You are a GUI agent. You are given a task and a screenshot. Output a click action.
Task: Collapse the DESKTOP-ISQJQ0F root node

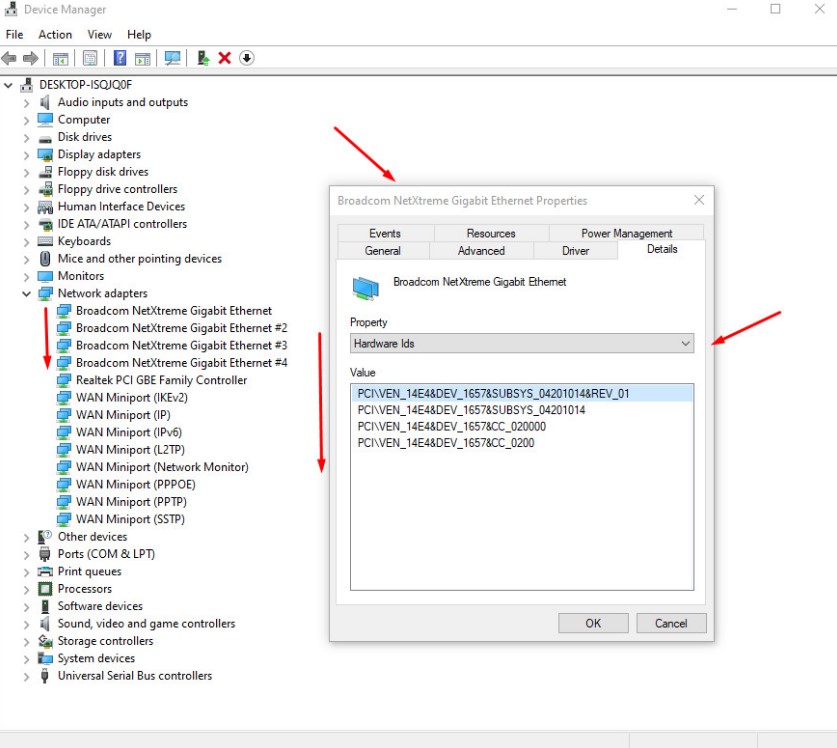point(9,85)
